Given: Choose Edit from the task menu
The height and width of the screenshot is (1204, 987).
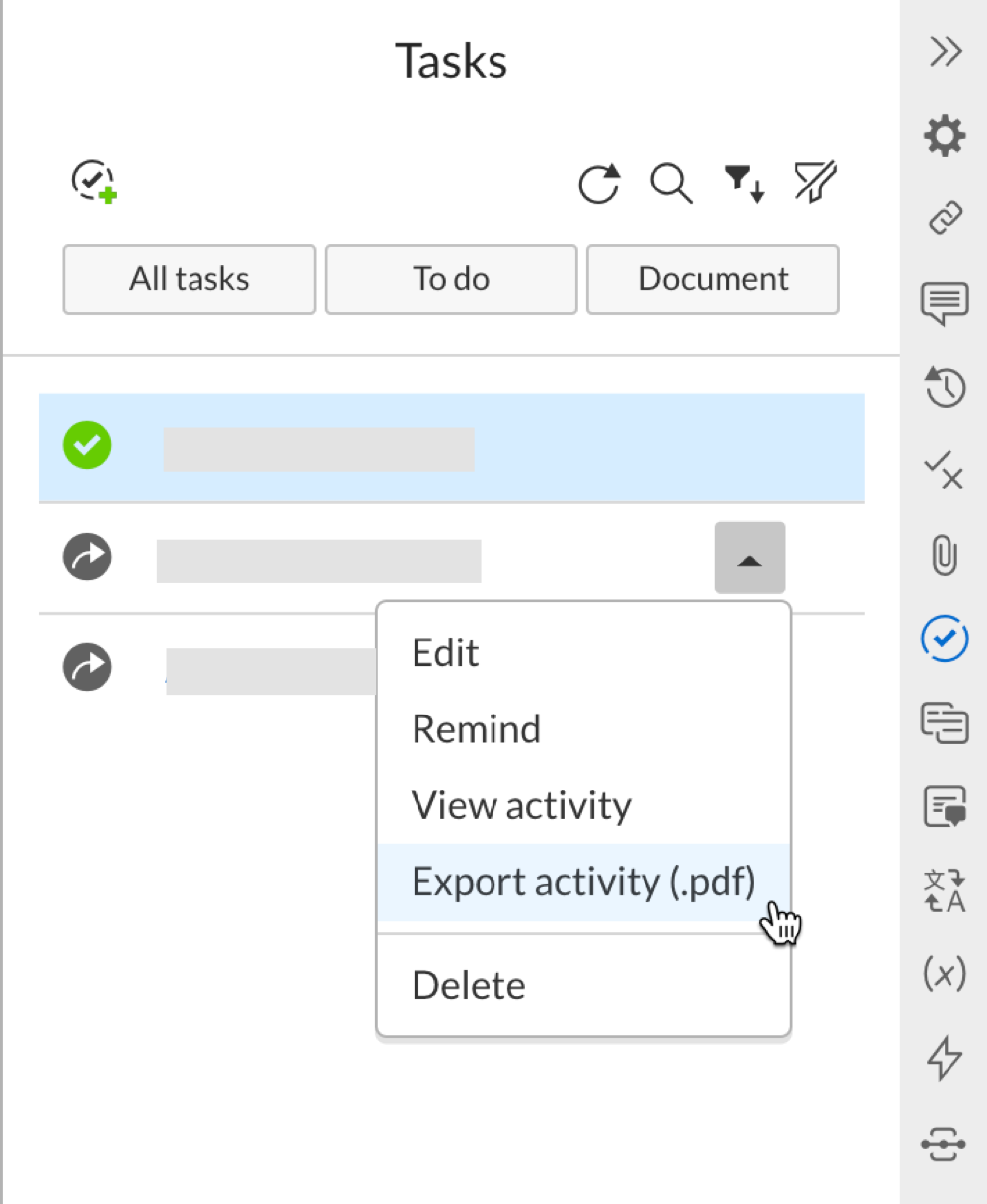Looking at the screenshot, I should (x=583, y=653).
